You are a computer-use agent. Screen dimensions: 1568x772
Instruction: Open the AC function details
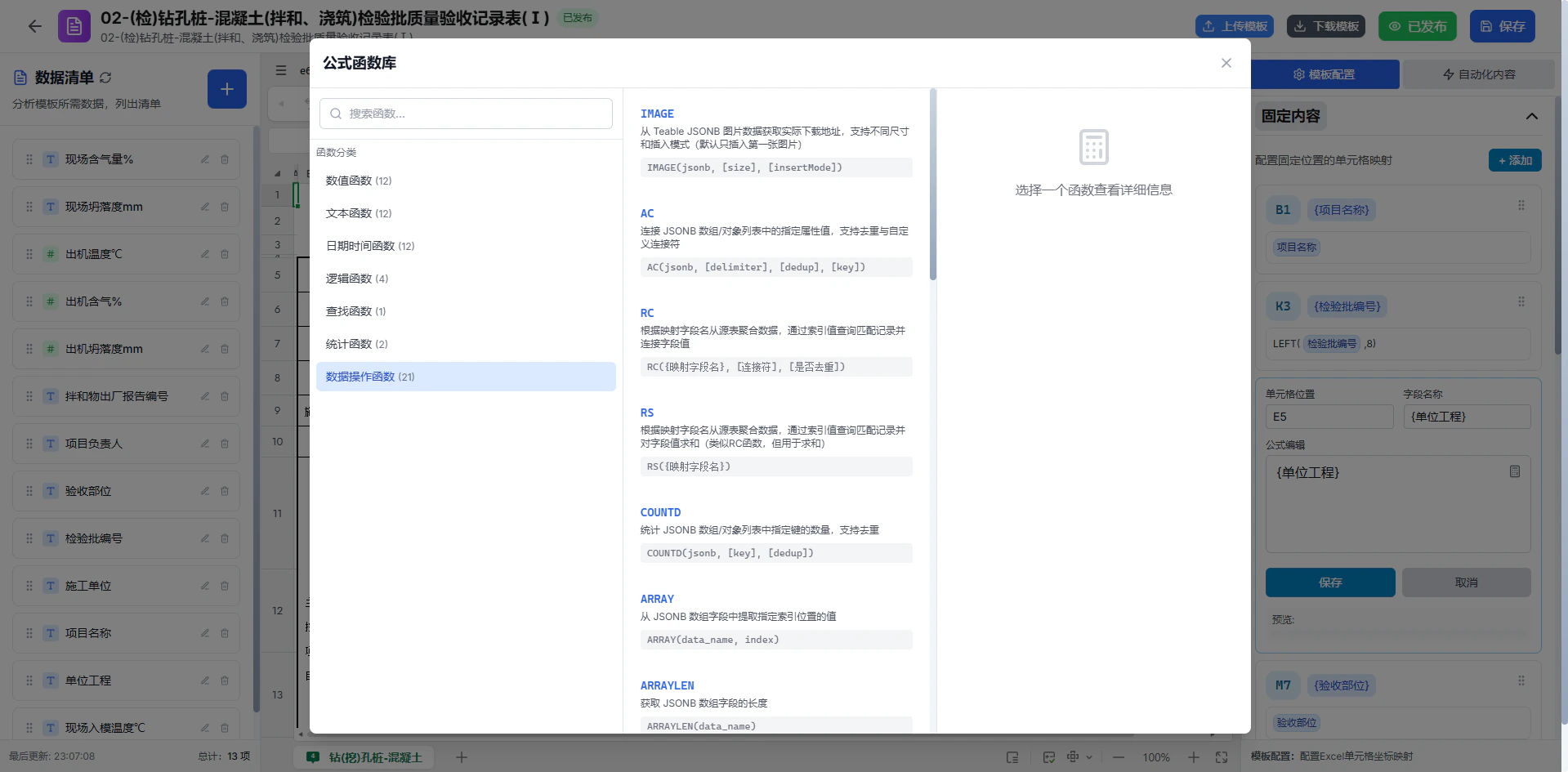tap(775, 241)
